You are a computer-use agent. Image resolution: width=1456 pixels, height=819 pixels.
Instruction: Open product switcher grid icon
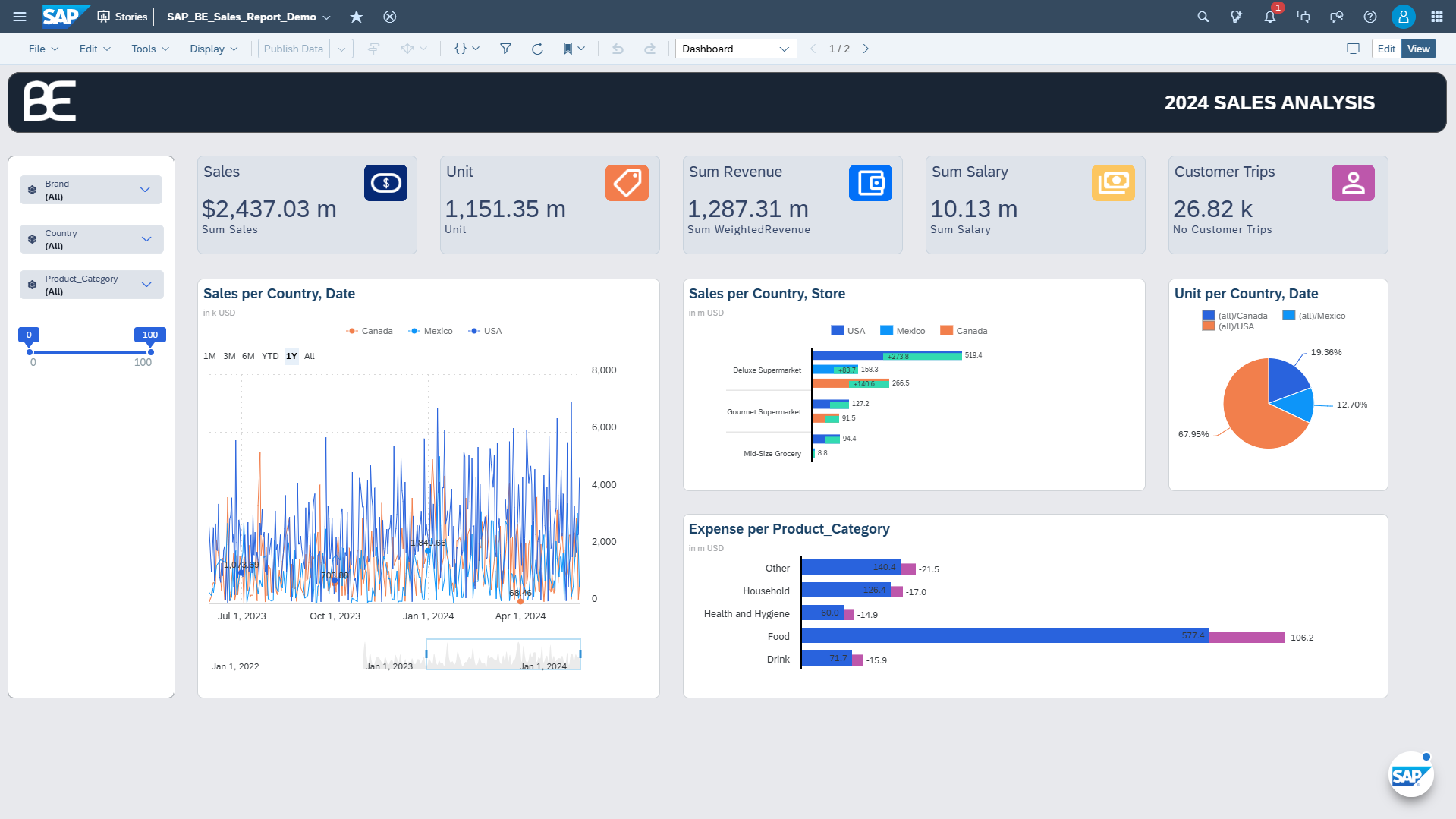coord(1436,17)
